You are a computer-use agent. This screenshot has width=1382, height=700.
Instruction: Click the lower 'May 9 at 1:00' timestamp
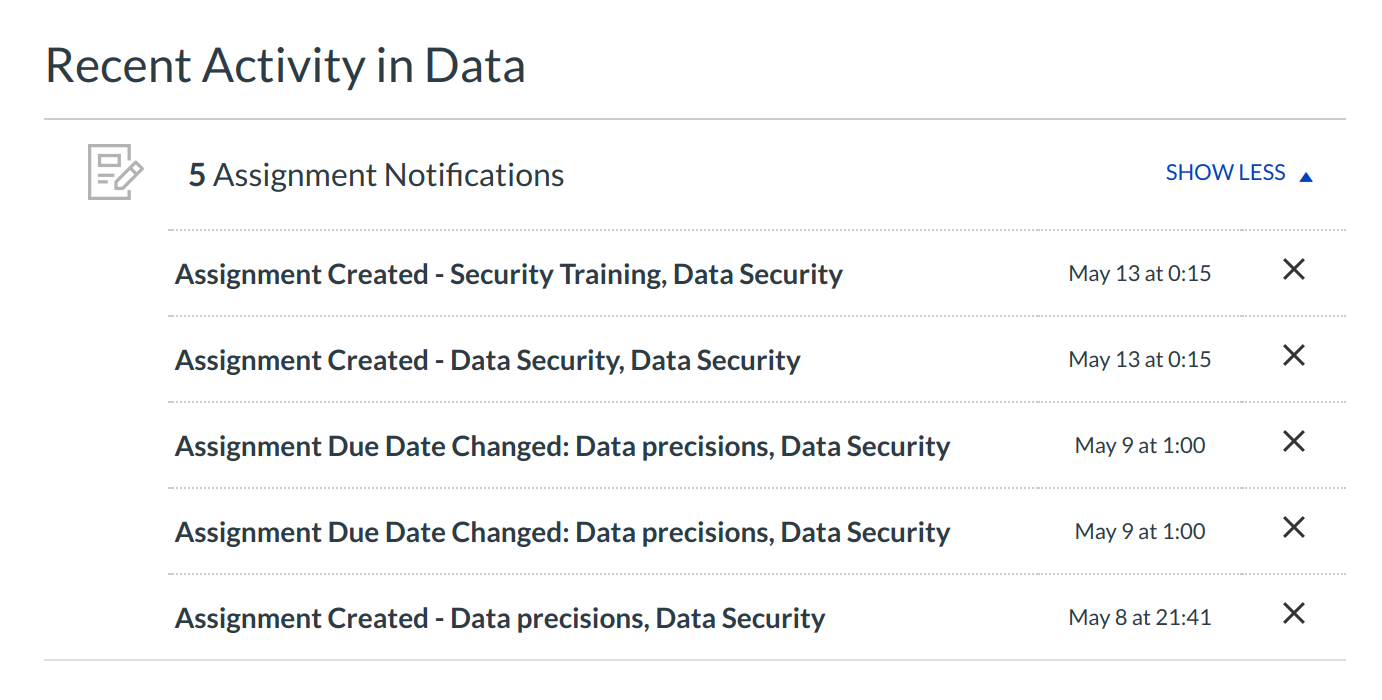[x=1139, y=532]
